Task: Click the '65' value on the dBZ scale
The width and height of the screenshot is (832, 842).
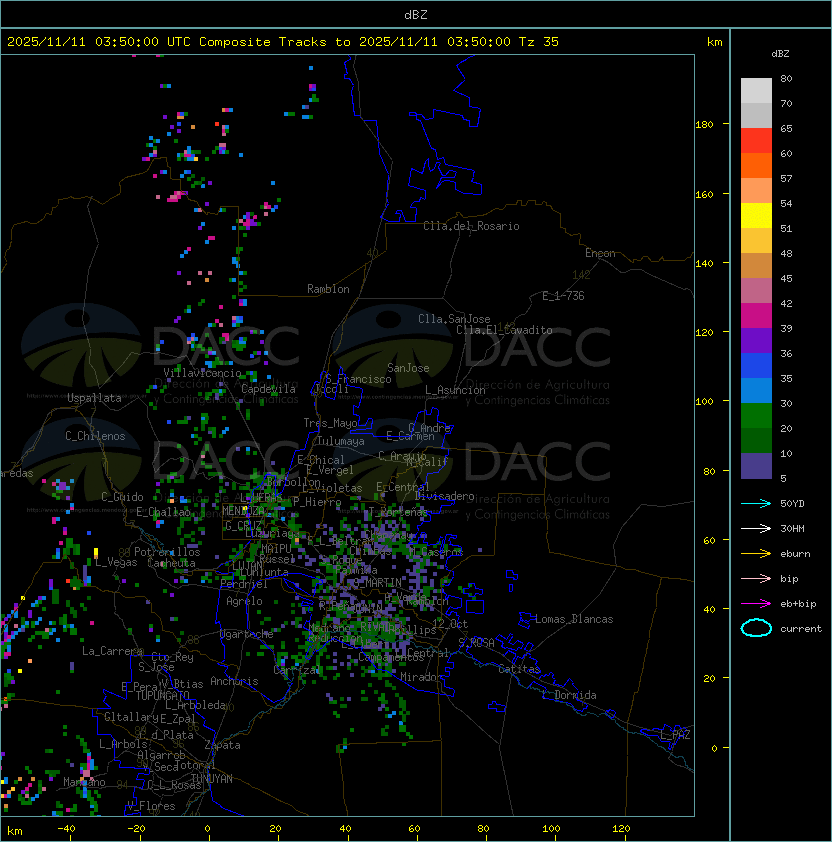Action: 786,128
